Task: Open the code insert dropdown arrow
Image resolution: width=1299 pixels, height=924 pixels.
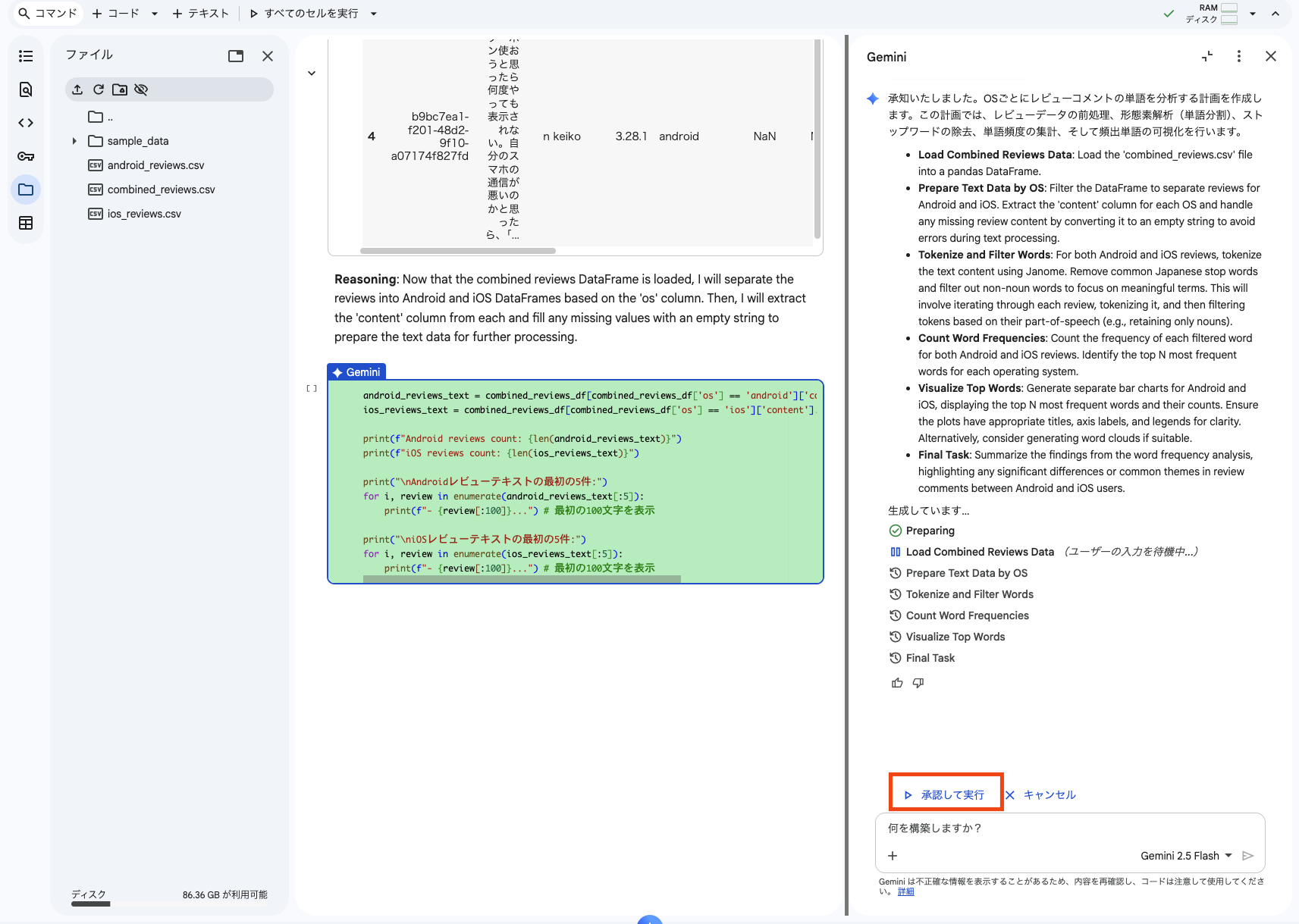Action: [x=155, y=14]
